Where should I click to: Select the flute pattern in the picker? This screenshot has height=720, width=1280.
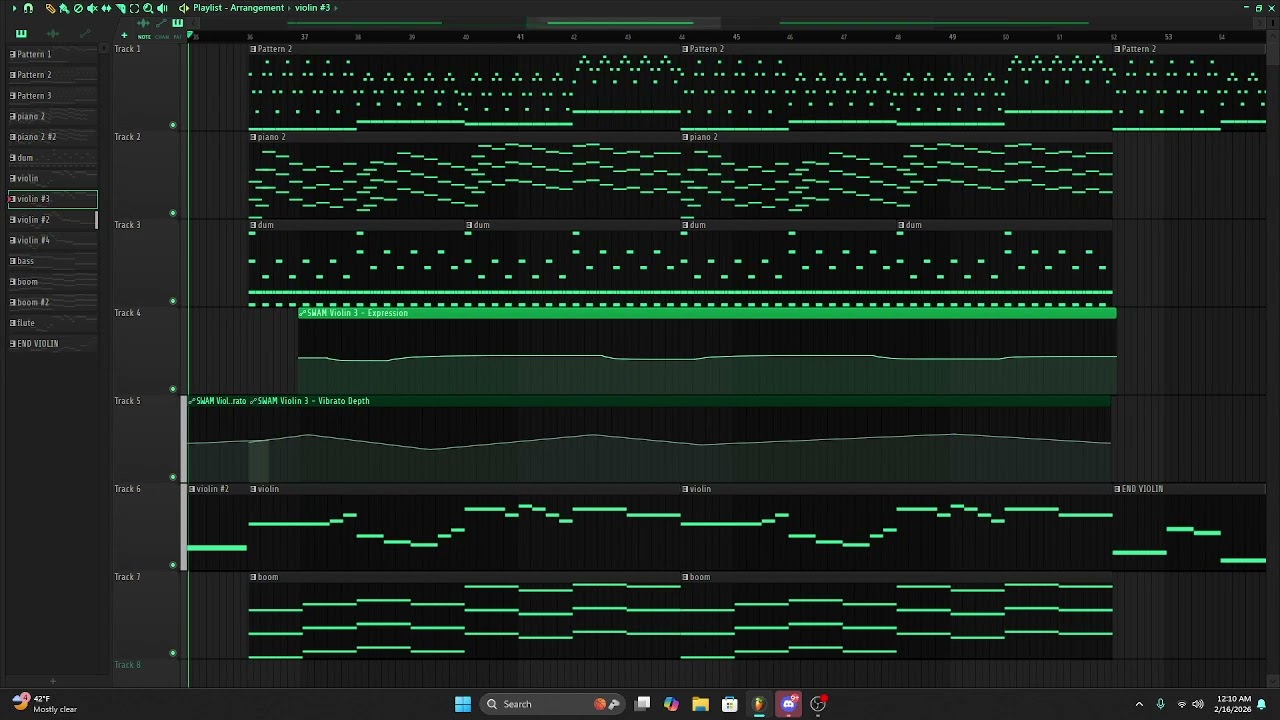pos(53,323)
